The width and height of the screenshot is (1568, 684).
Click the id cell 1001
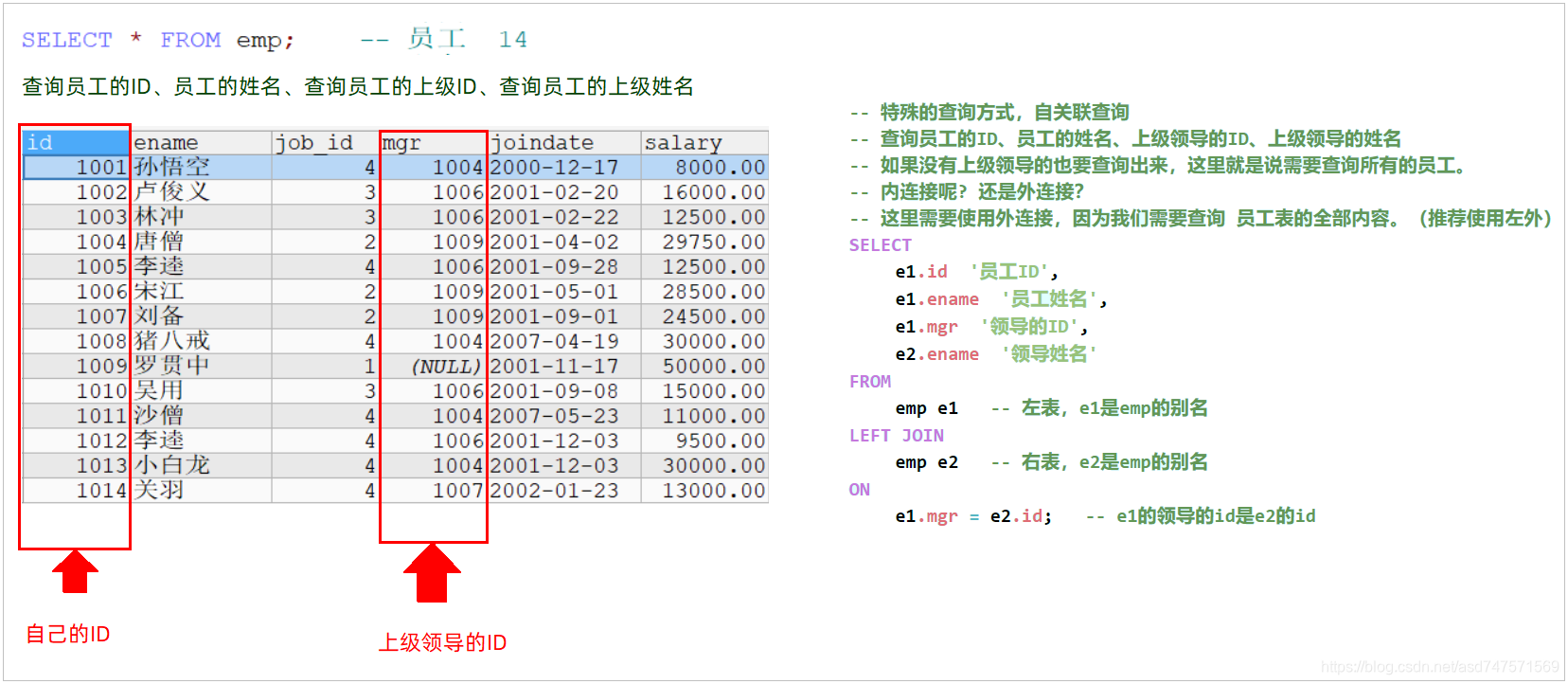(76, 168)
